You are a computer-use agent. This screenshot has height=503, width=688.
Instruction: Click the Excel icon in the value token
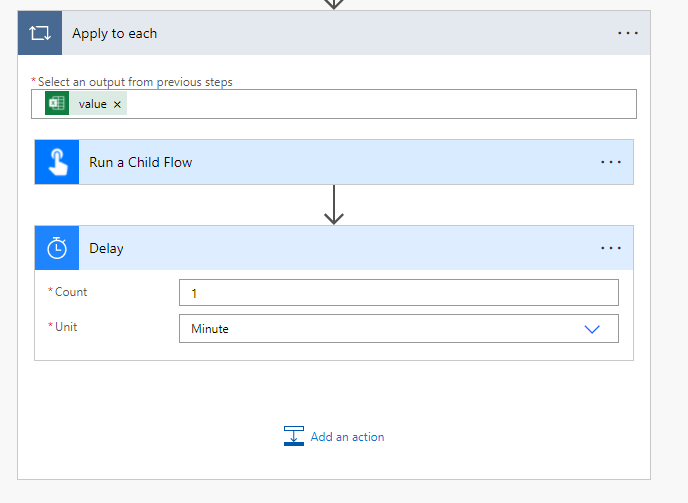tap(57, 104)
